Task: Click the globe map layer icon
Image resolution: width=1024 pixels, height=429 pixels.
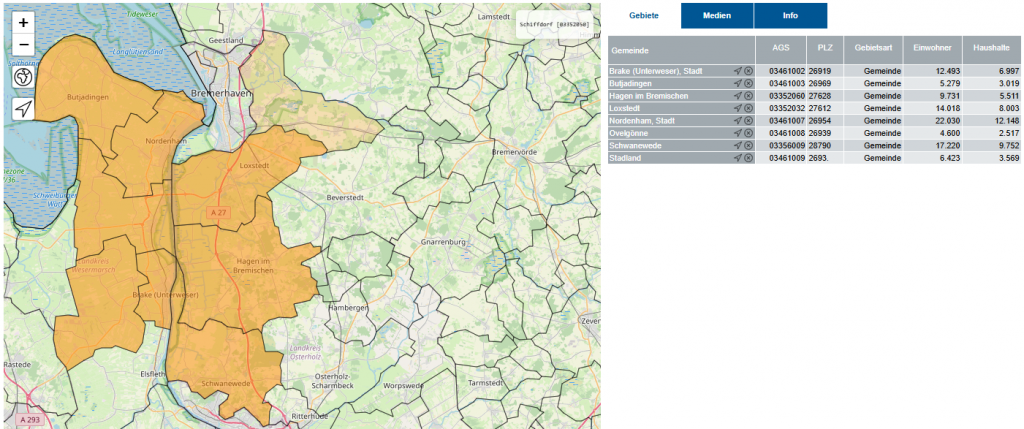Action: tap(23, 76)
